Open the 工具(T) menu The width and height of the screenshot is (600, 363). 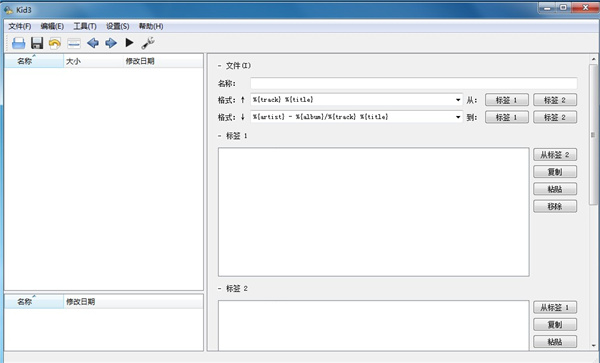85,26
